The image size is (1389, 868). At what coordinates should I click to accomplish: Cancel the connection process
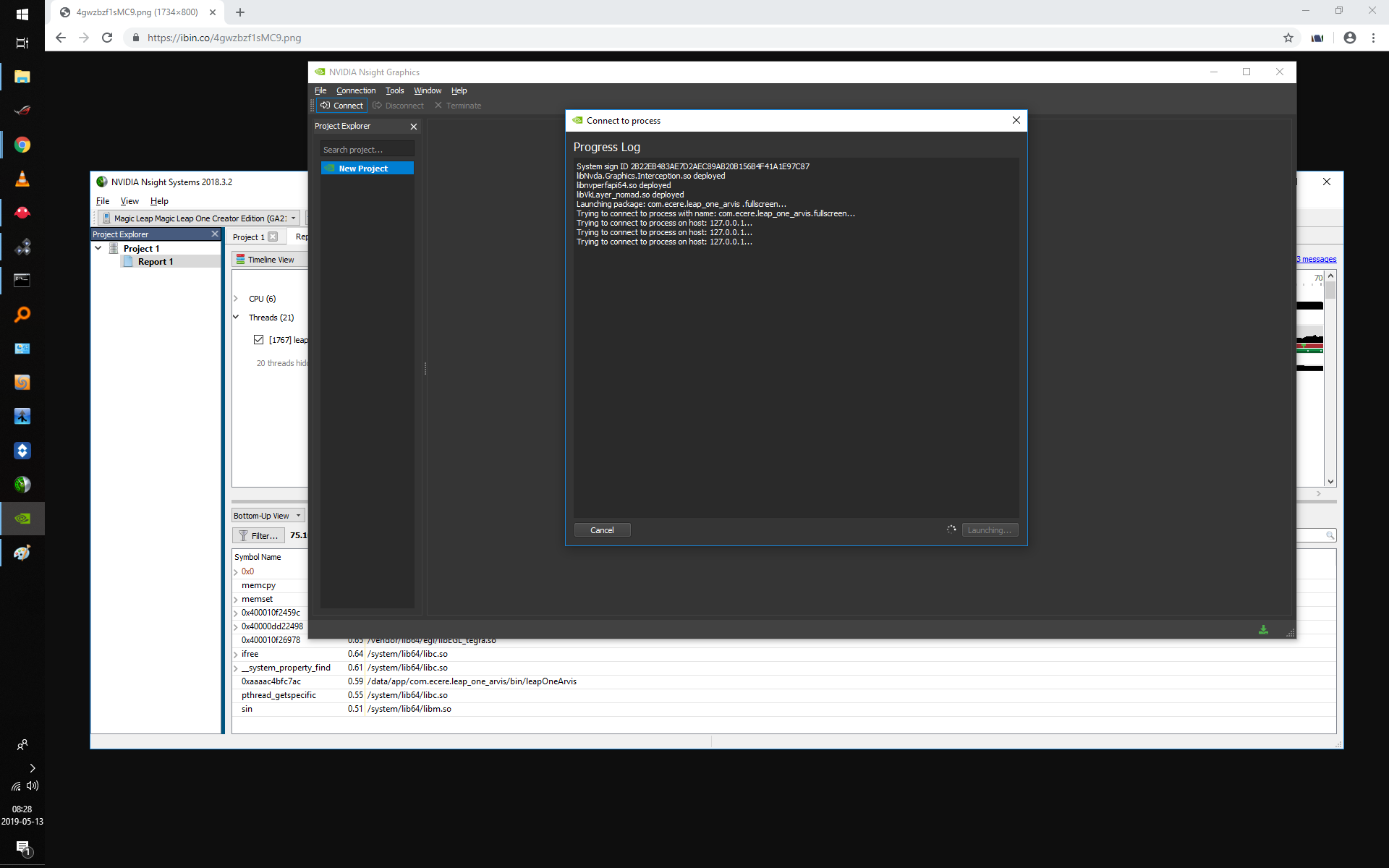point(602,530)
